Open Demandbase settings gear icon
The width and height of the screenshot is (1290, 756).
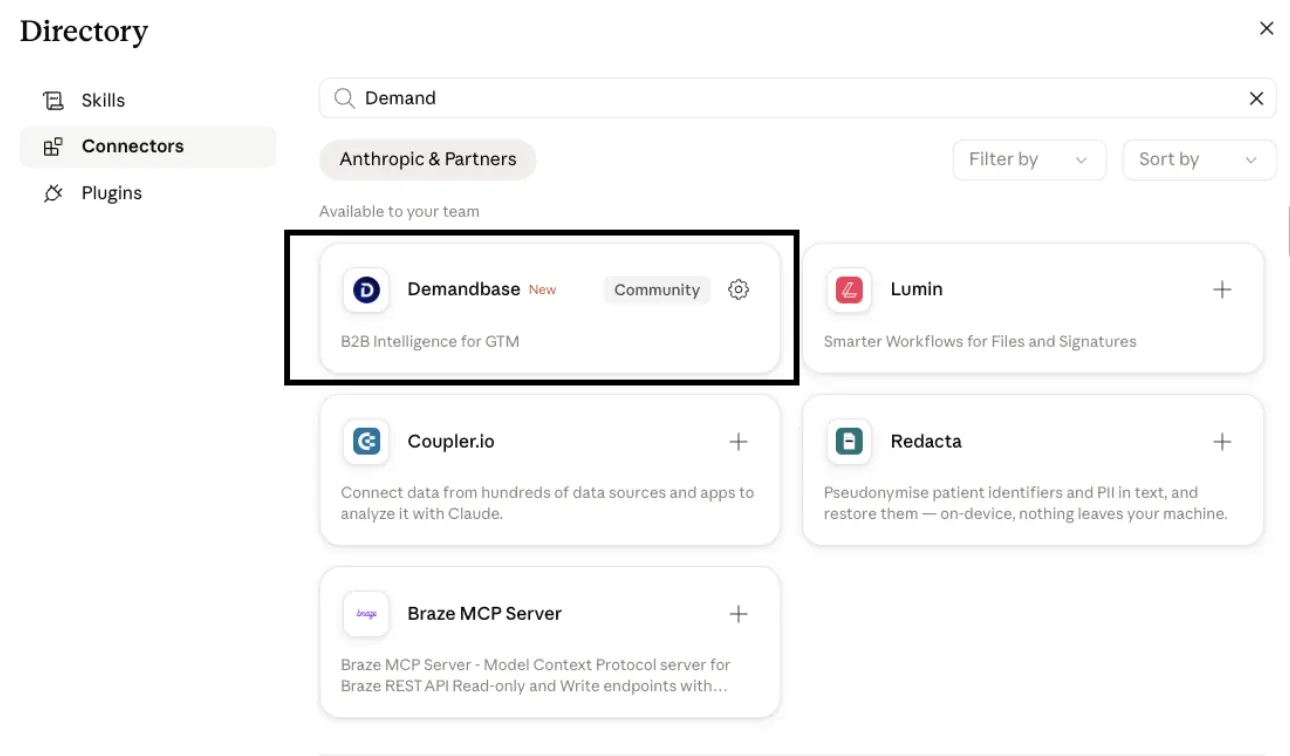pyautogui.click(x=738, y=290)
